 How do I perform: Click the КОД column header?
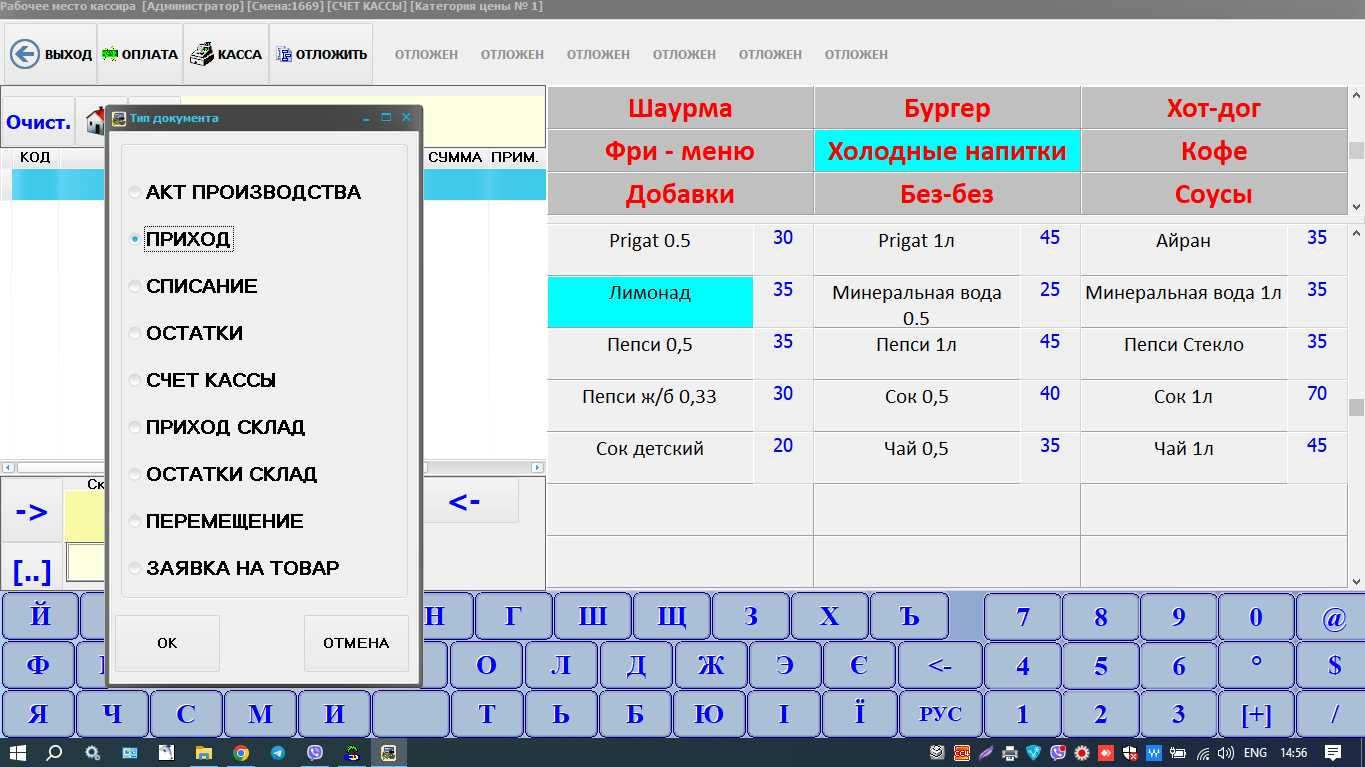pos(35,157)
